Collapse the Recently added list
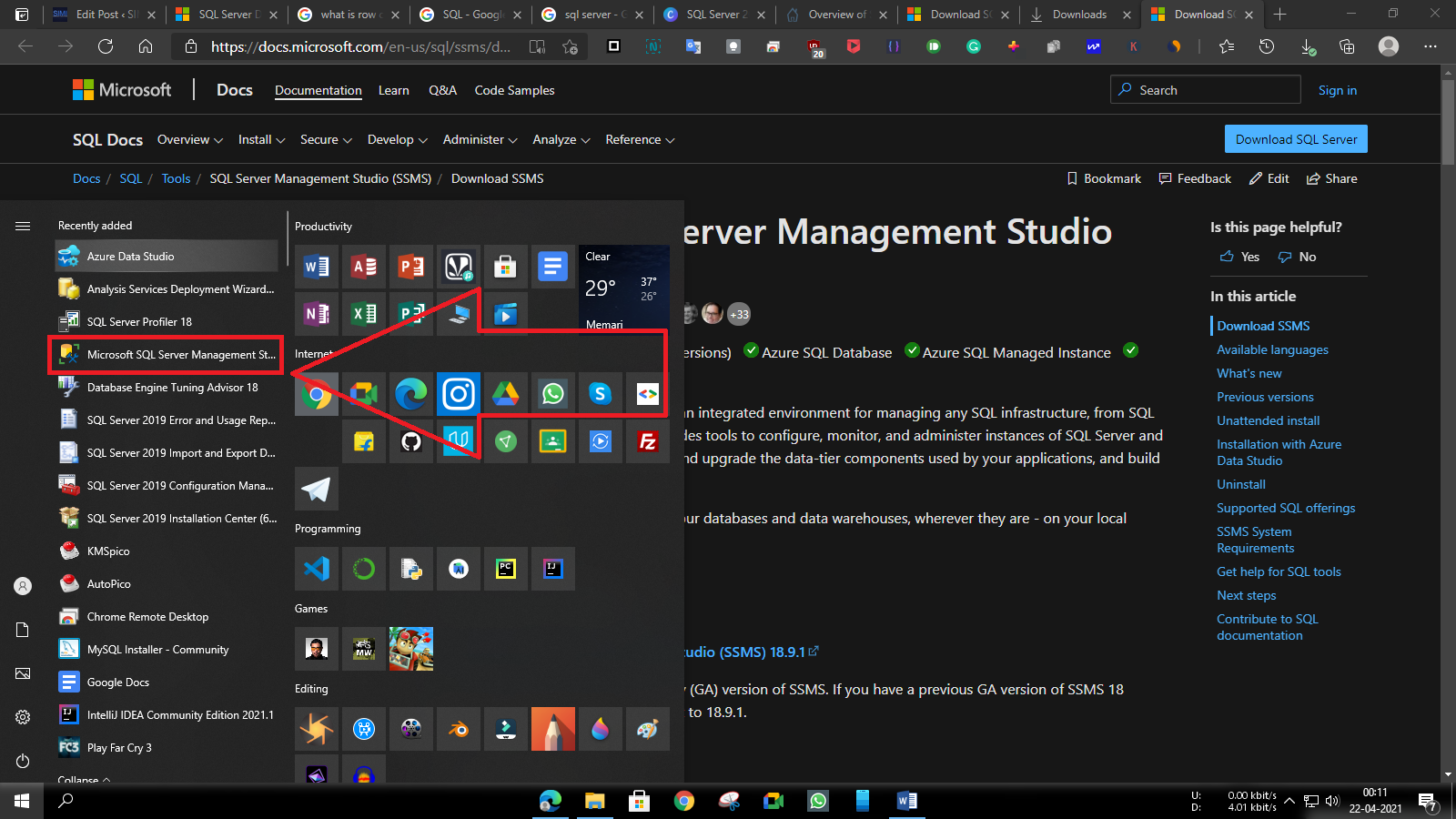 click(x=84, y=780)
